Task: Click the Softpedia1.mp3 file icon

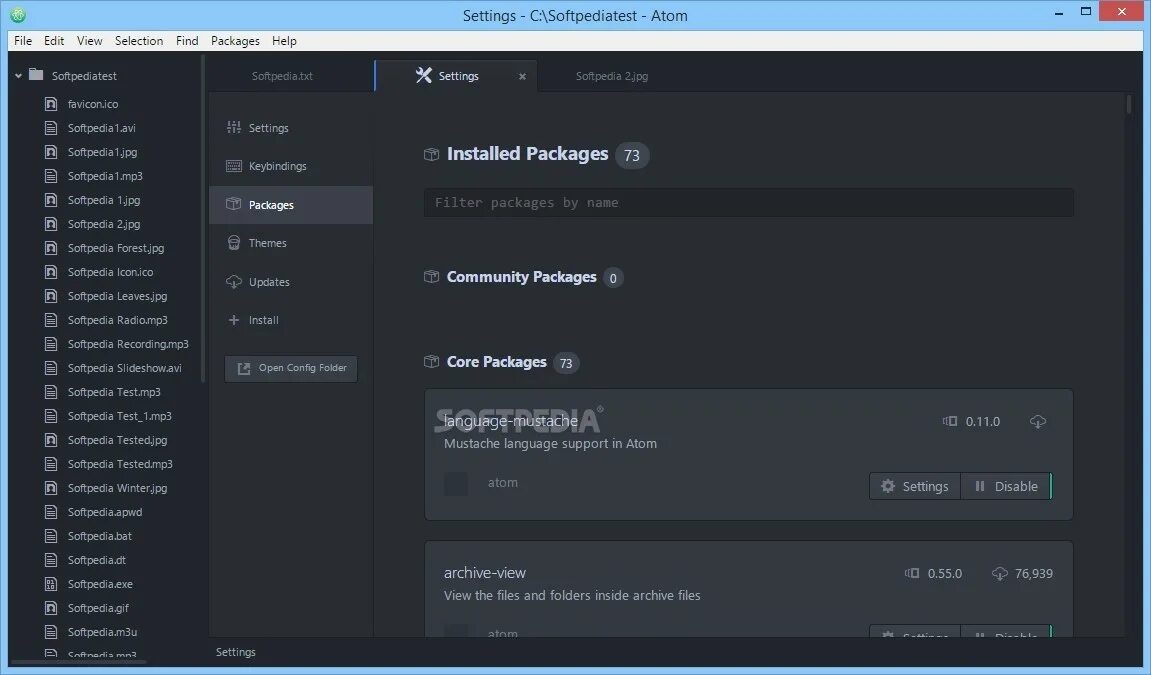Action: [x=51, y=176]
